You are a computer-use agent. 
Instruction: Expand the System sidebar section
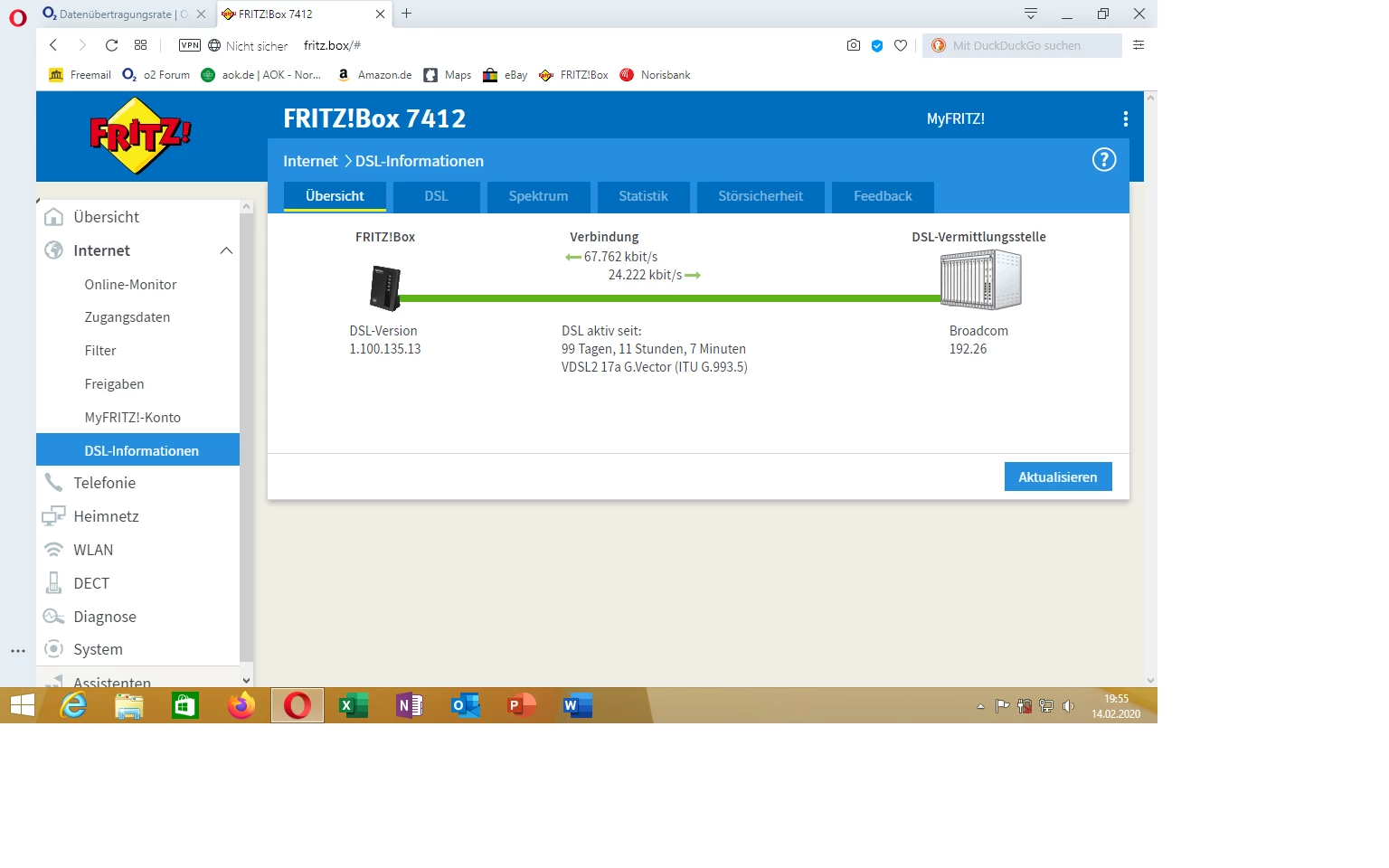coord(137,649)
